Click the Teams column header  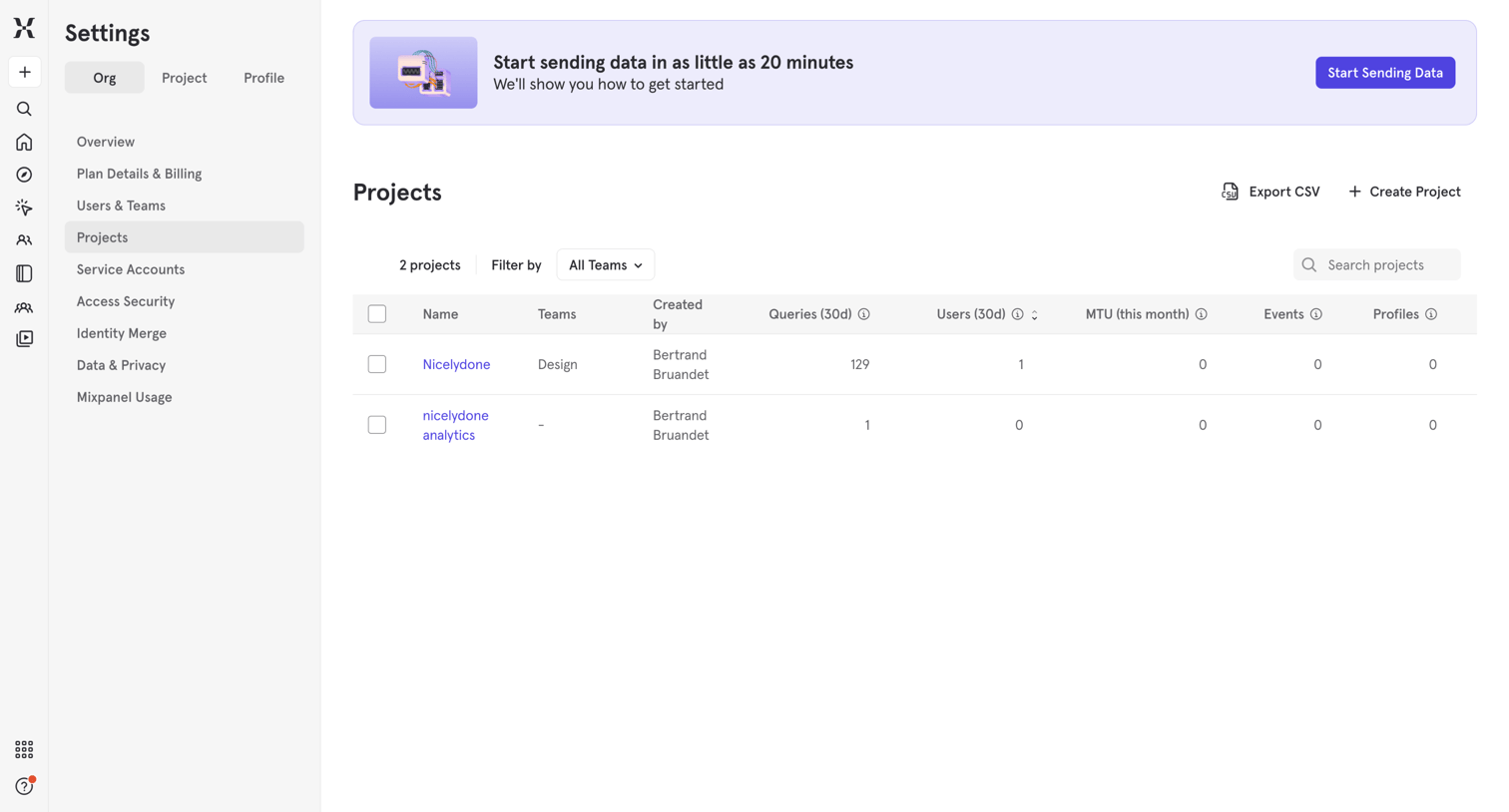tap(557, 314)
